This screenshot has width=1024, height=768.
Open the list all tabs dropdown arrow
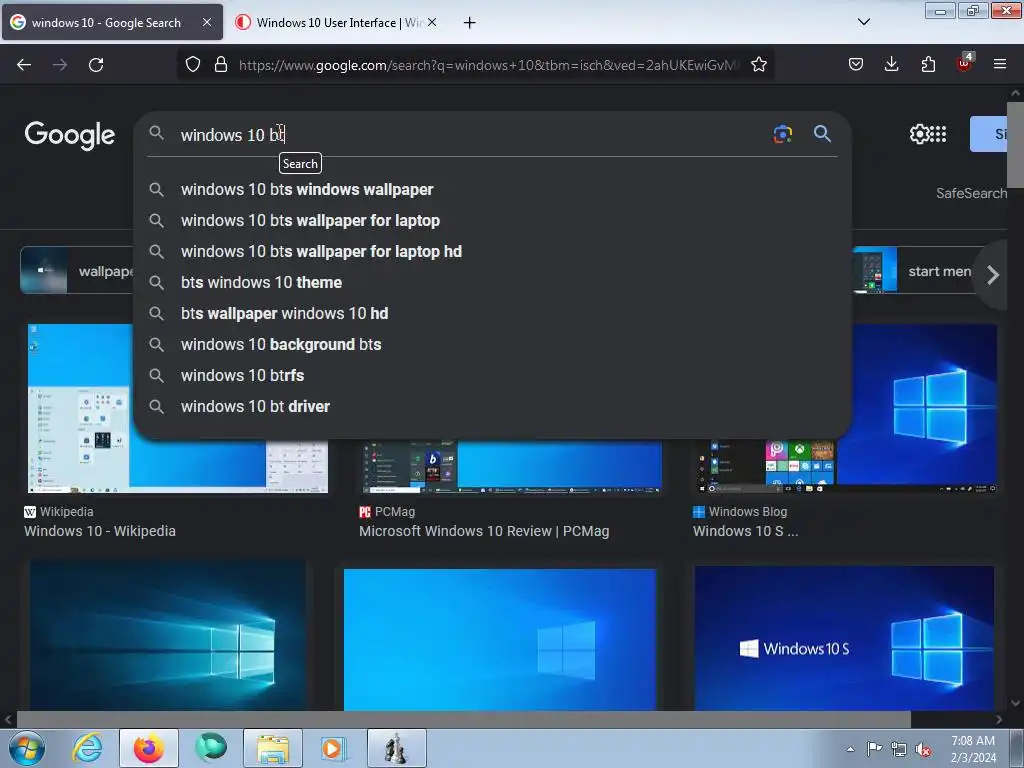(863, 22)
